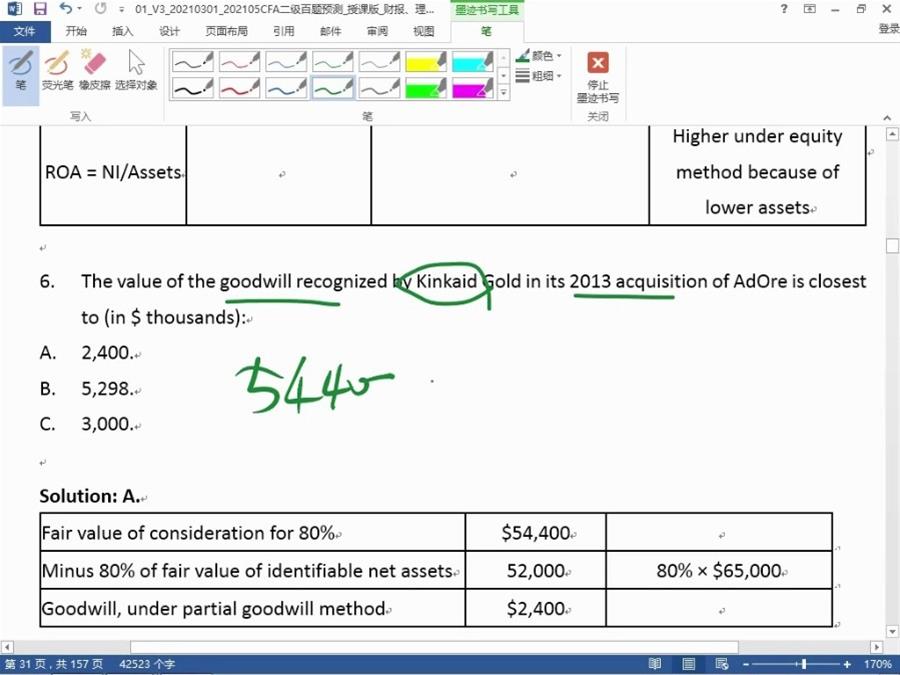Switch to Mailings (邮件) tab
This screenshot has height=675, width=900.
pos(331,31)
